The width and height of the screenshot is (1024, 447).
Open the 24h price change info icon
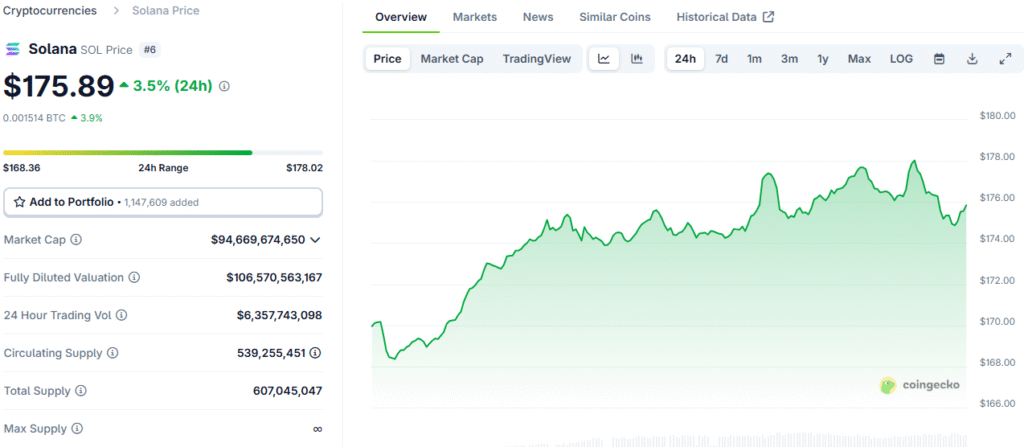224,86
